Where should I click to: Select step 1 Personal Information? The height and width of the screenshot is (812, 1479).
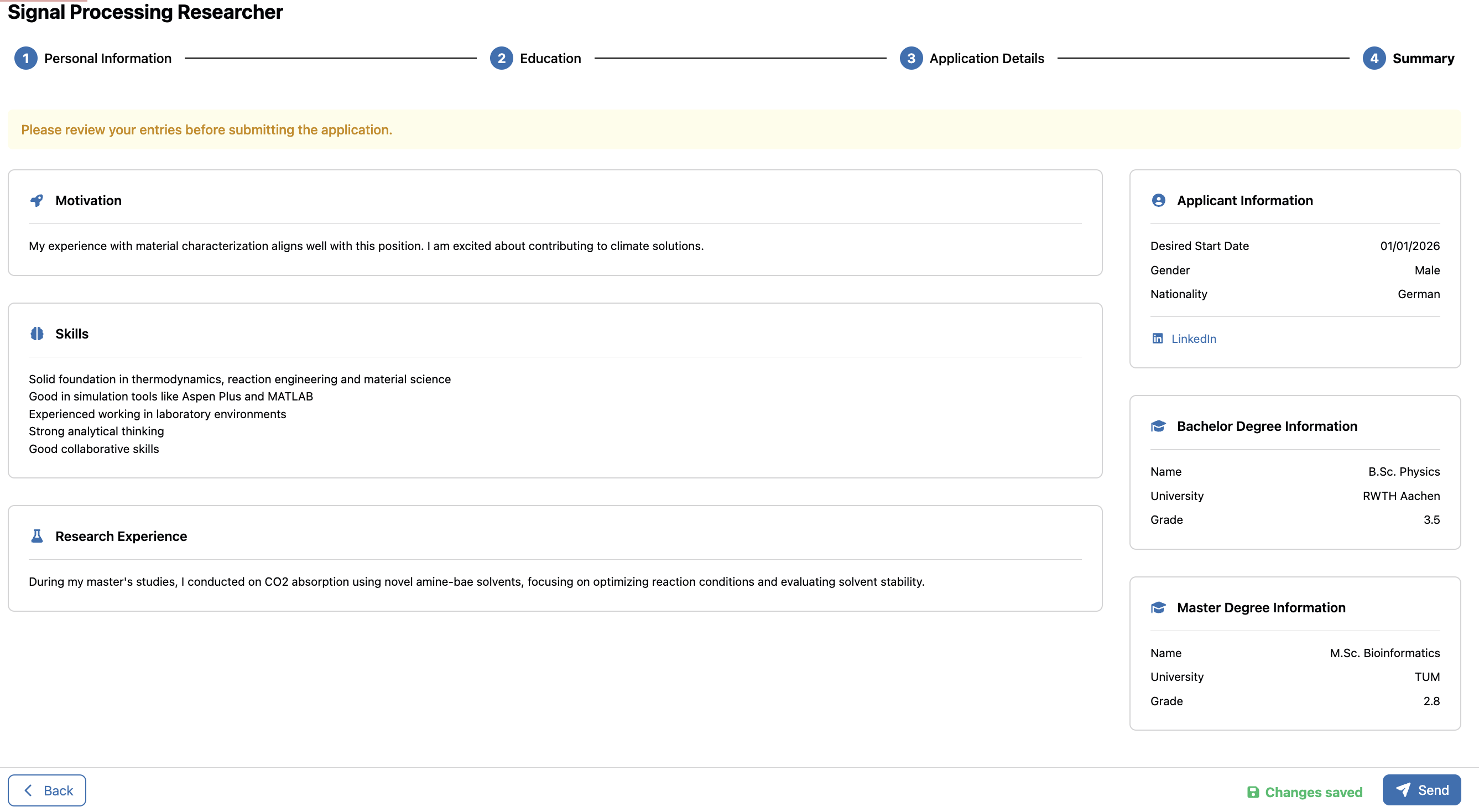[26, 58]
